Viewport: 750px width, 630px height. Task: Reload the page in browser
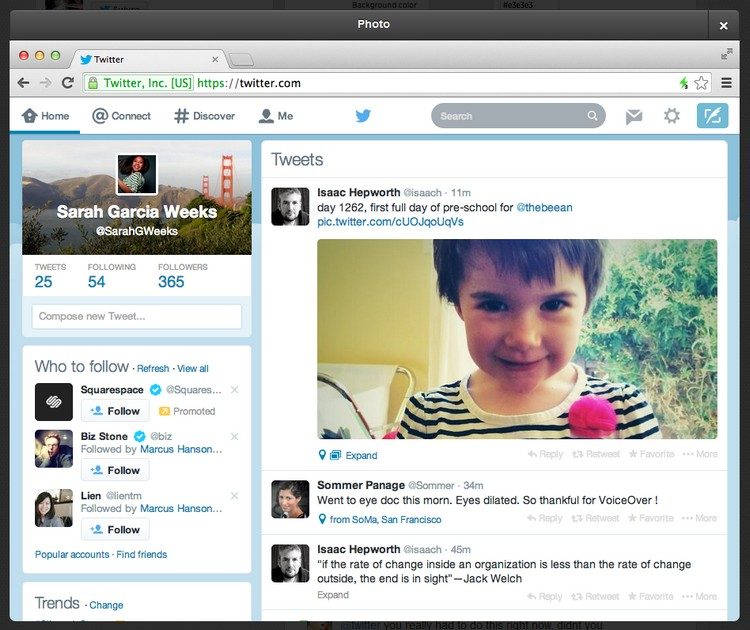[x=68, y=83]
